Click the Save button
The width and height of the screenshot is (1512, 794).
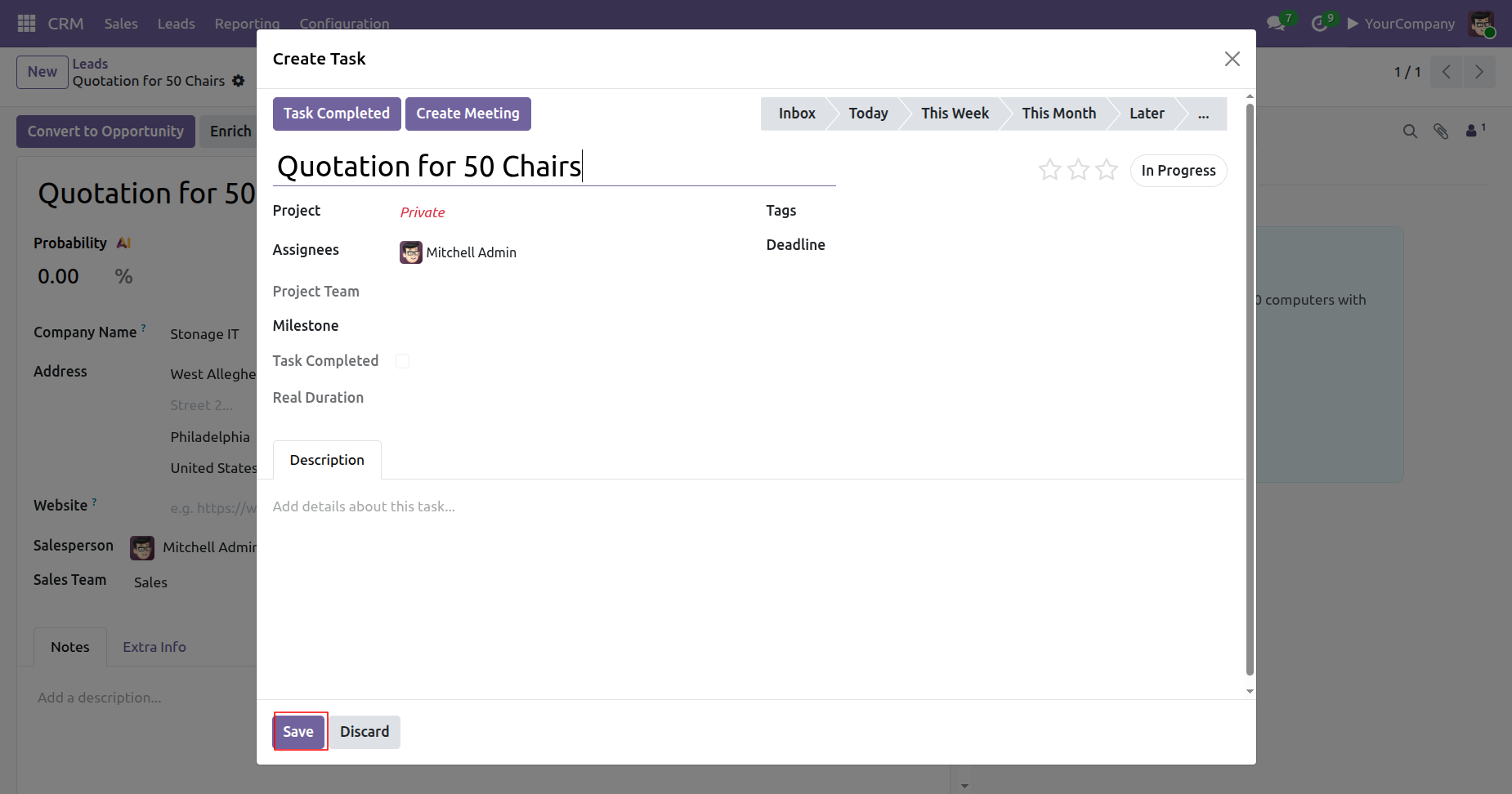298,732
